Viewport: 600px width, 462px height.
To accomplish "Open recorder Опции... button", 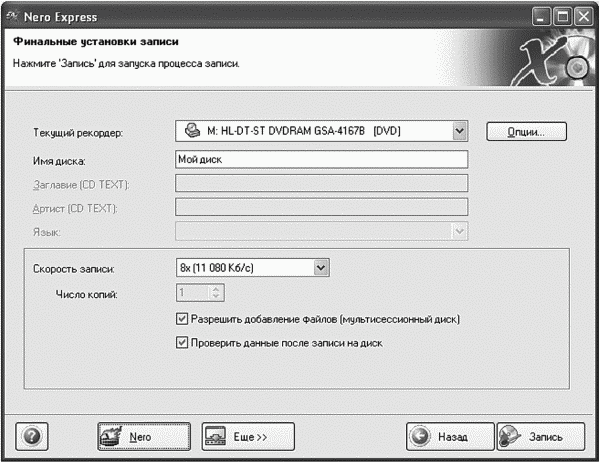I will [x=527, y=132].
